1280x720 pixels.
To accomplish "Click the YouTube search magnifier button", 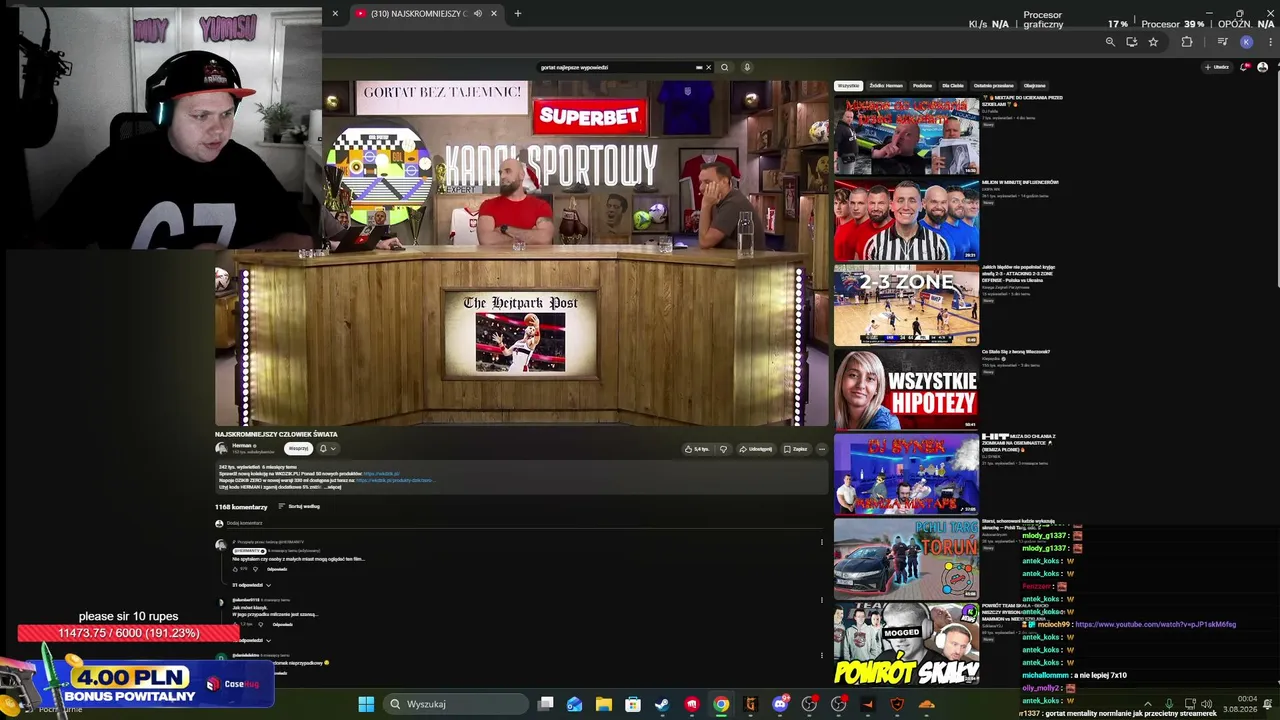I will [724, 67].
